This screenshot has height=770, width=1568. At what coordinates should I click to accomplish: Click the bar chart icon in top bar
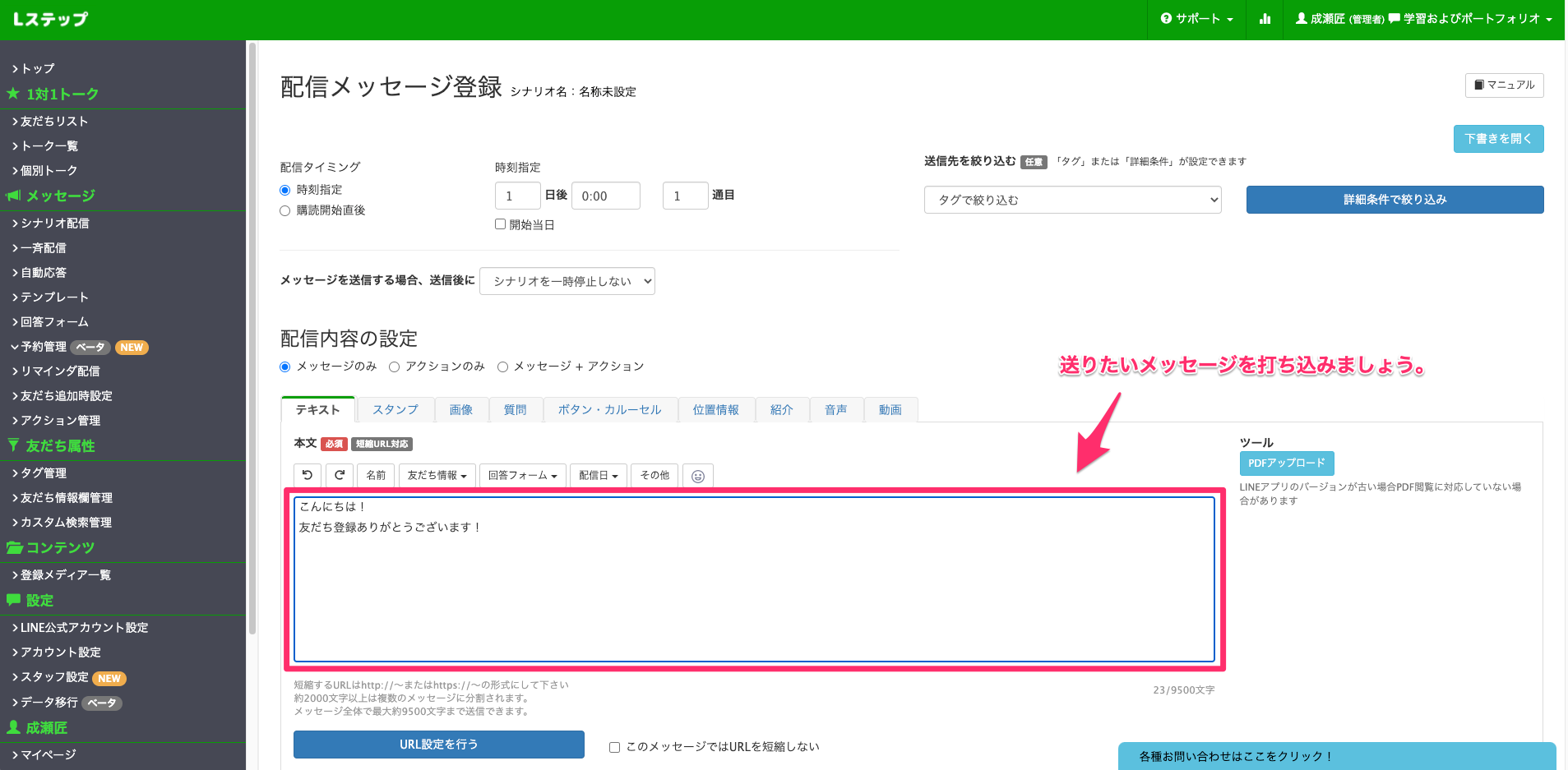coord(1264,18)
